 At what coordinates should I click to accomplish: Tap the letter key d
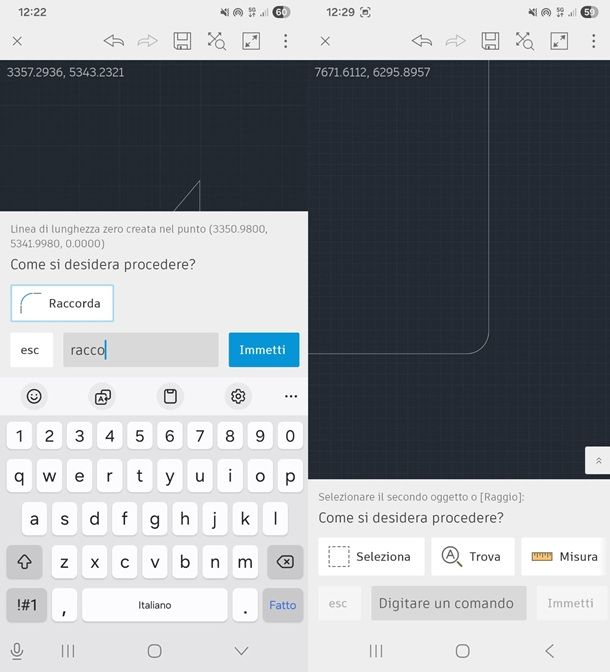[x=95, y=519]
